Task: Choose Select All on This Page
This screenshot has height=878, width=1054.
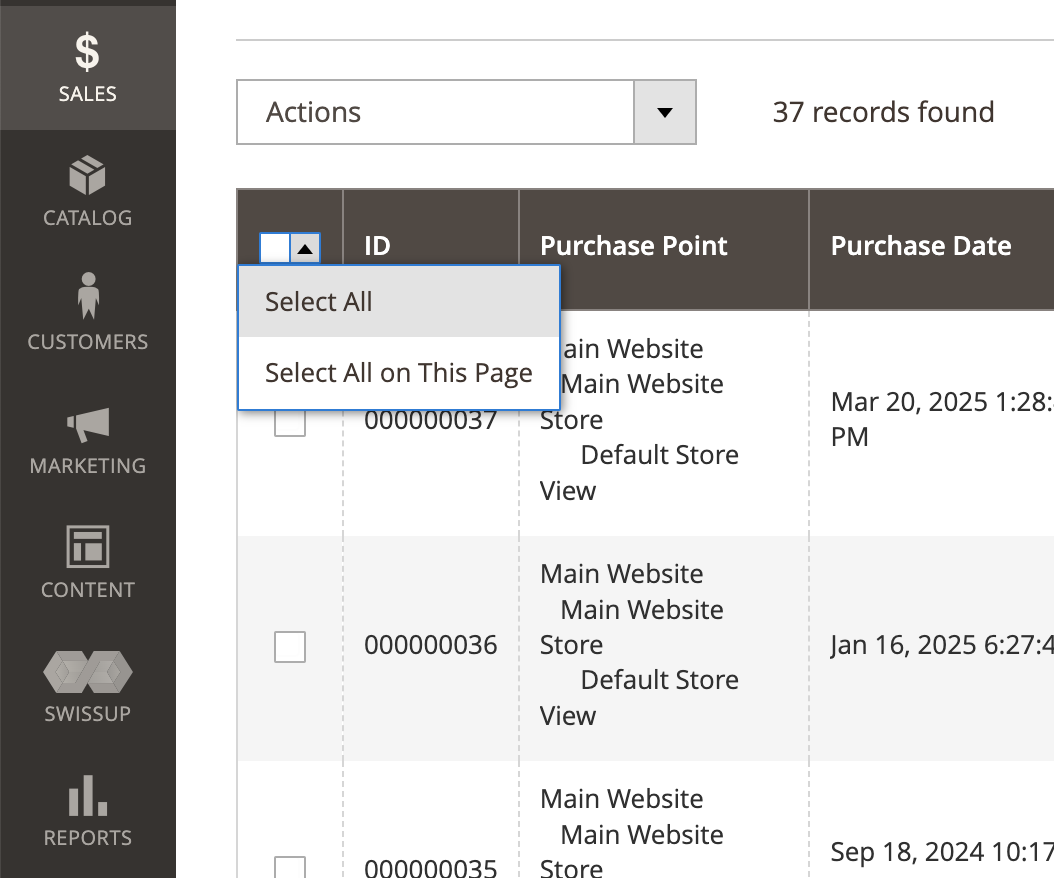Action: pos(398,372)
